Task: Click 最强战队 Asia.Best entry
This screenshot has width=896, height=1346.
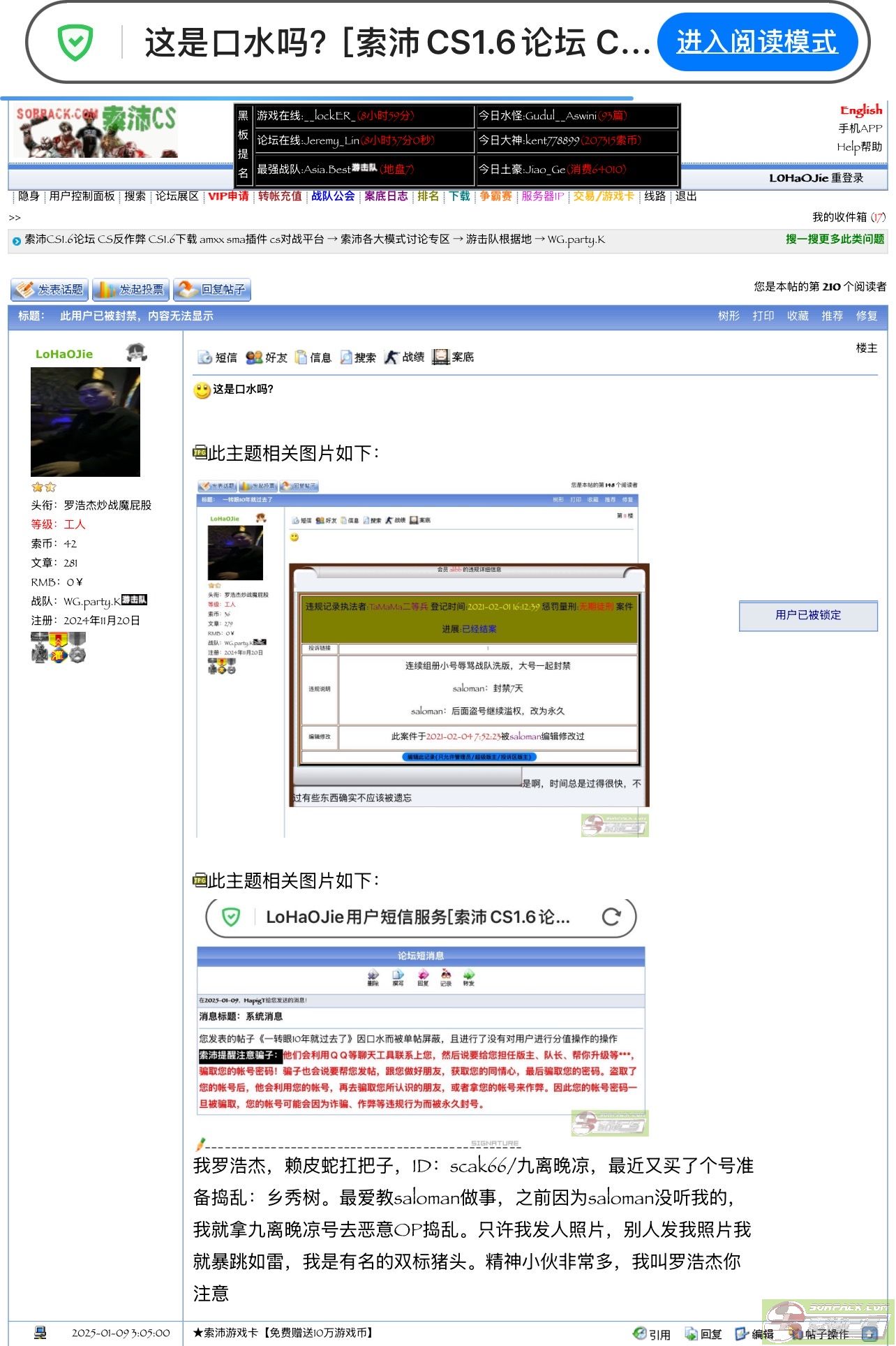Action: (x=365, y=169)
